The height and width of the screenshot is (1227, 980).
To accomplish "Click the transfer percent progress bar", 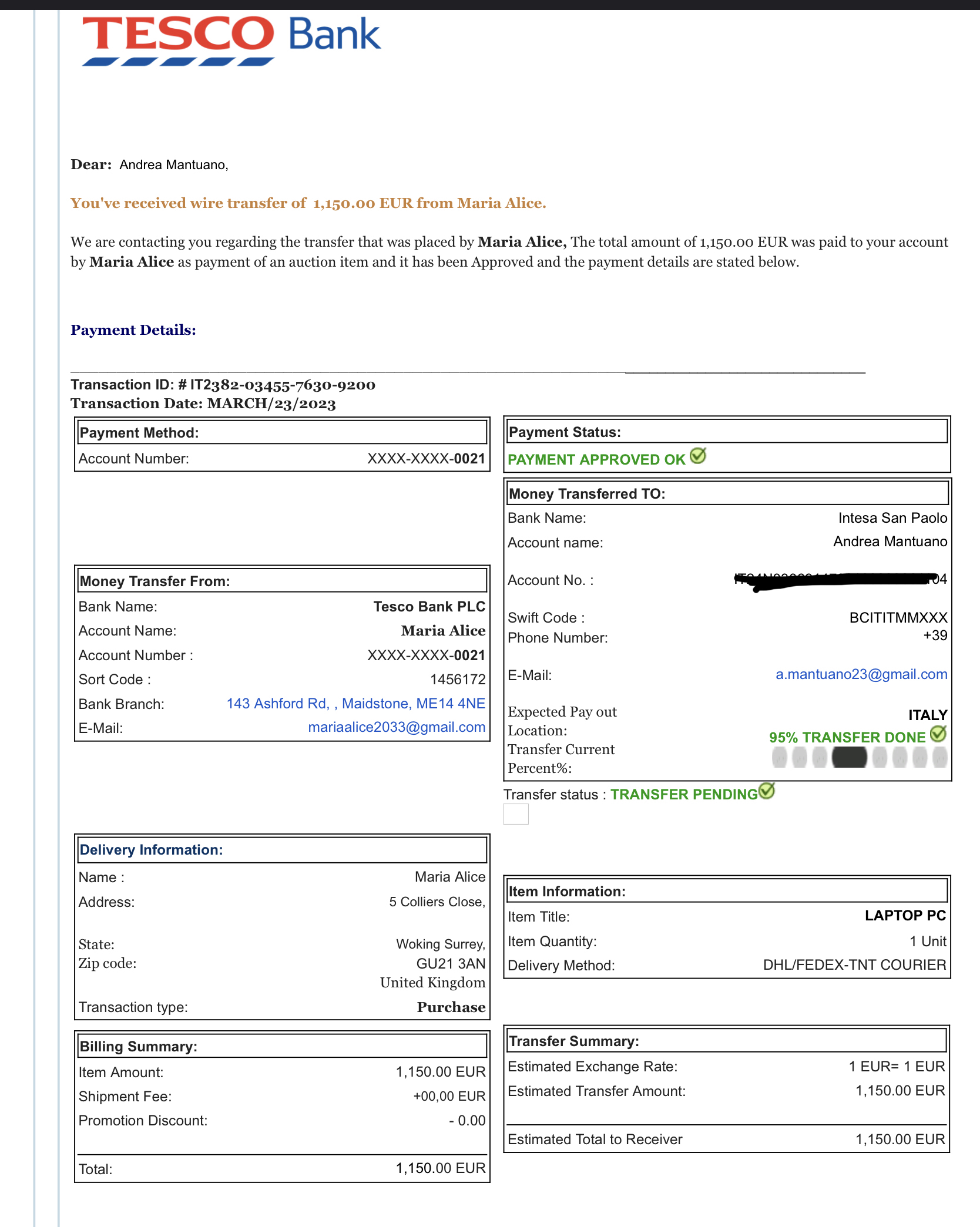I will (859, 758).
